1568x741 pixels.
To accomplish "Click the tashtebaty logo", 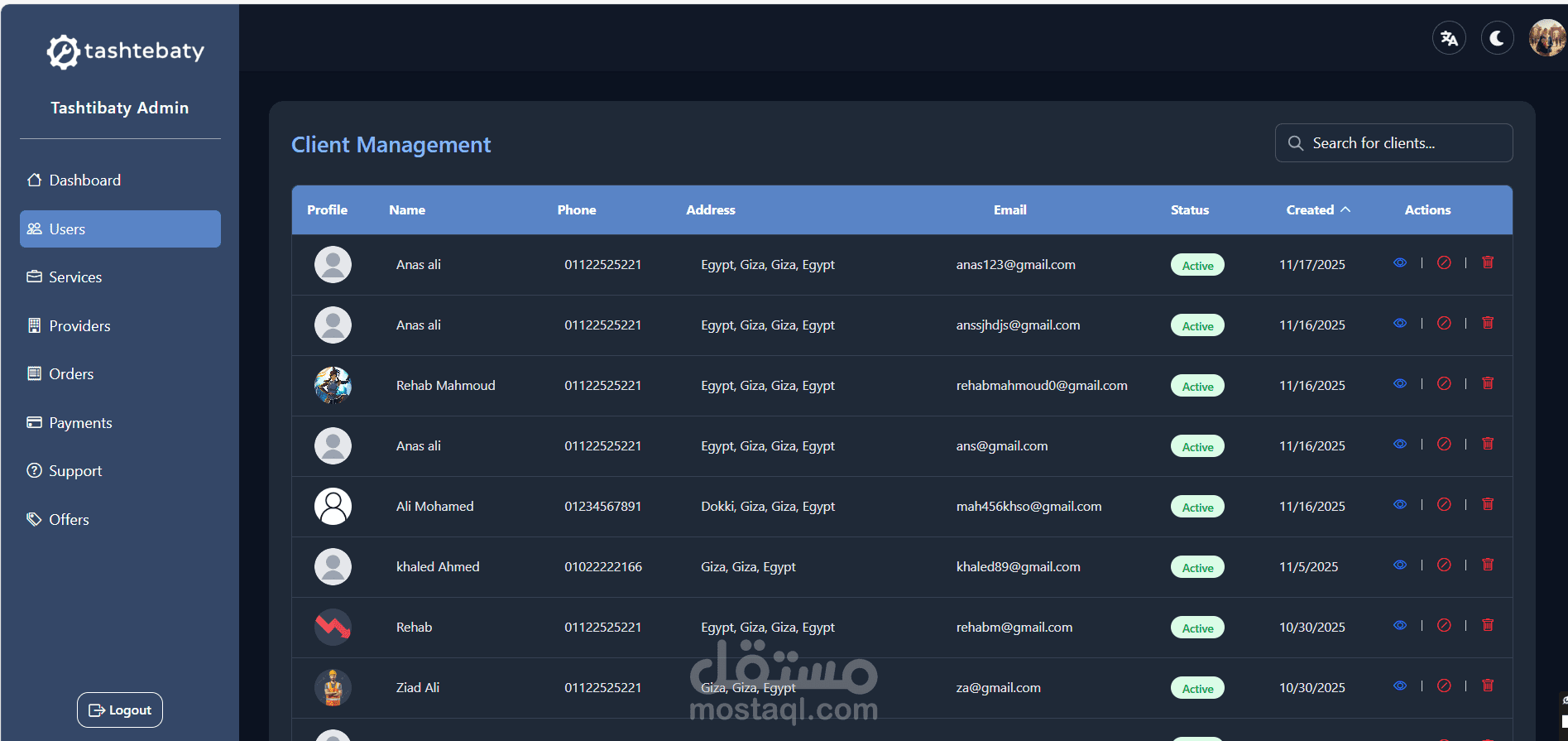I will pos(125,51).
